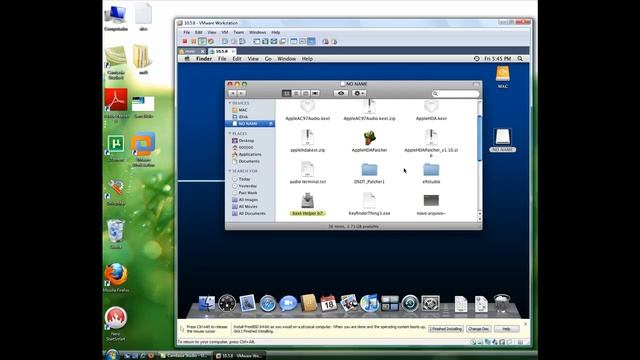Open the AppleHDAPatcher application icon
This screenshot has width=640, height=360.
coord(369,138)
